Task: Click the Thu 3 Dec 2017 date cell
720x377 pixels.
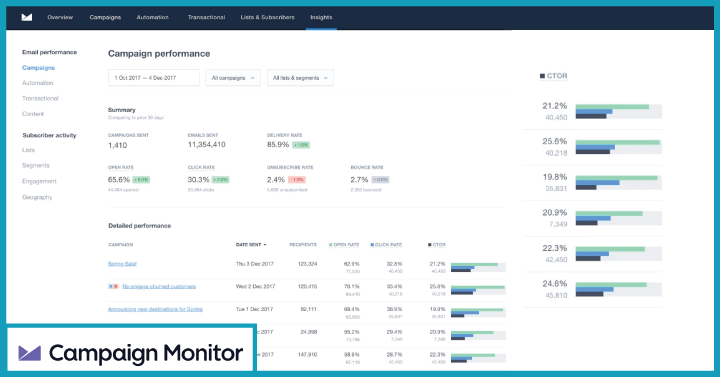Action: point(254,264)
